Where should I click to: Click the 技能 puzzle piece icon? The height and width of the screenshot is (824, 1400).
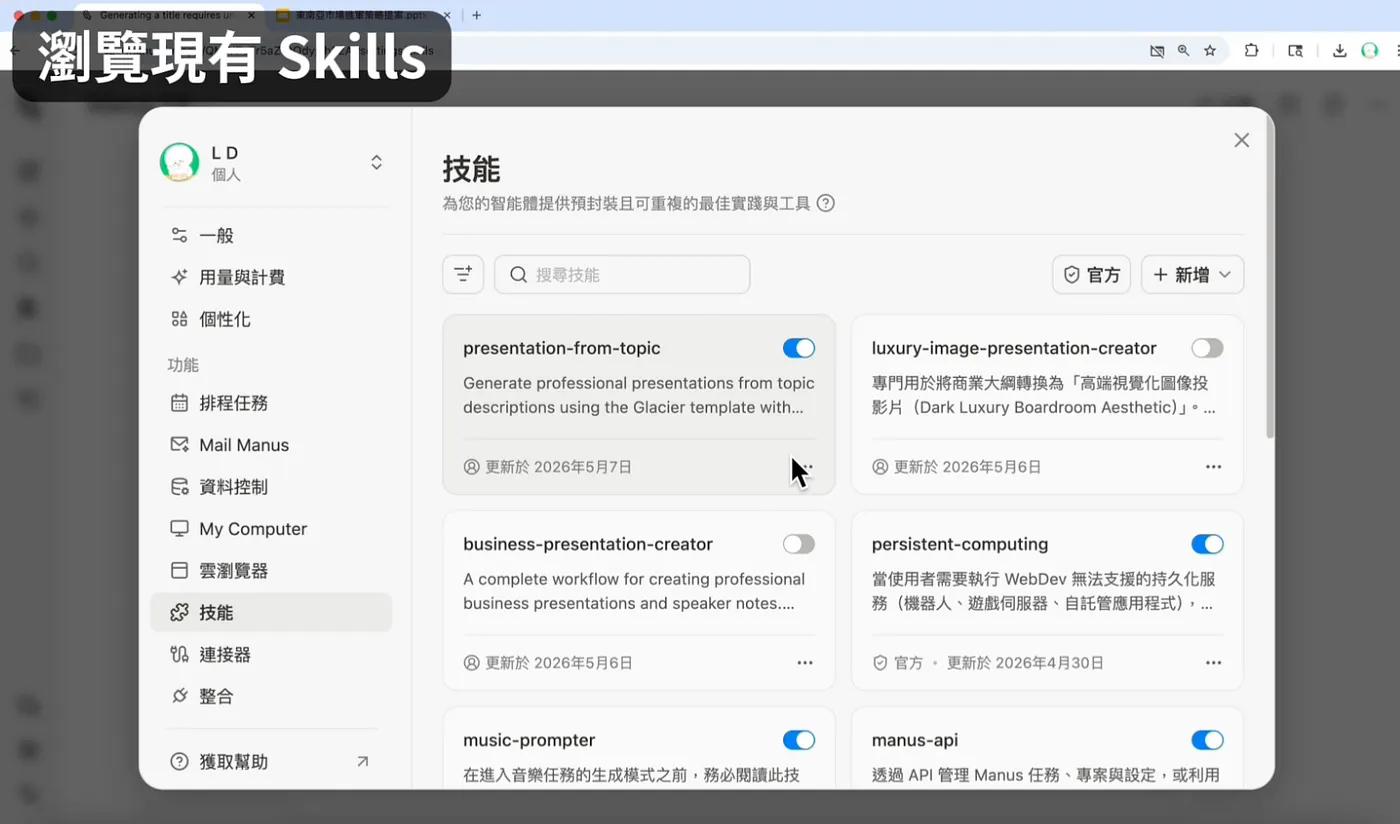pyautogui.click(x=179, y=612)
